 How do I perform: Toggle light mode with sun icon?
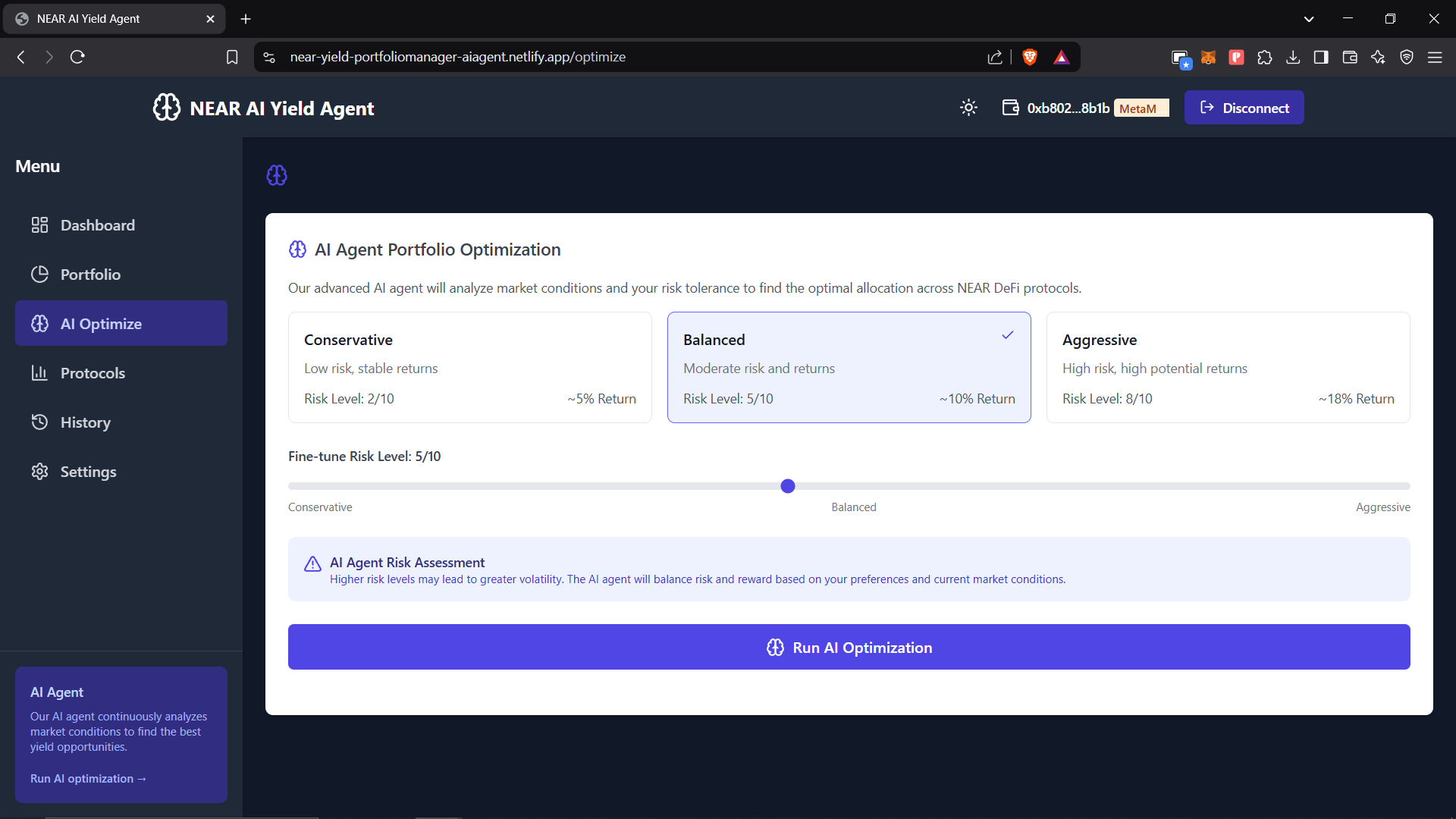tap(968, 108)
